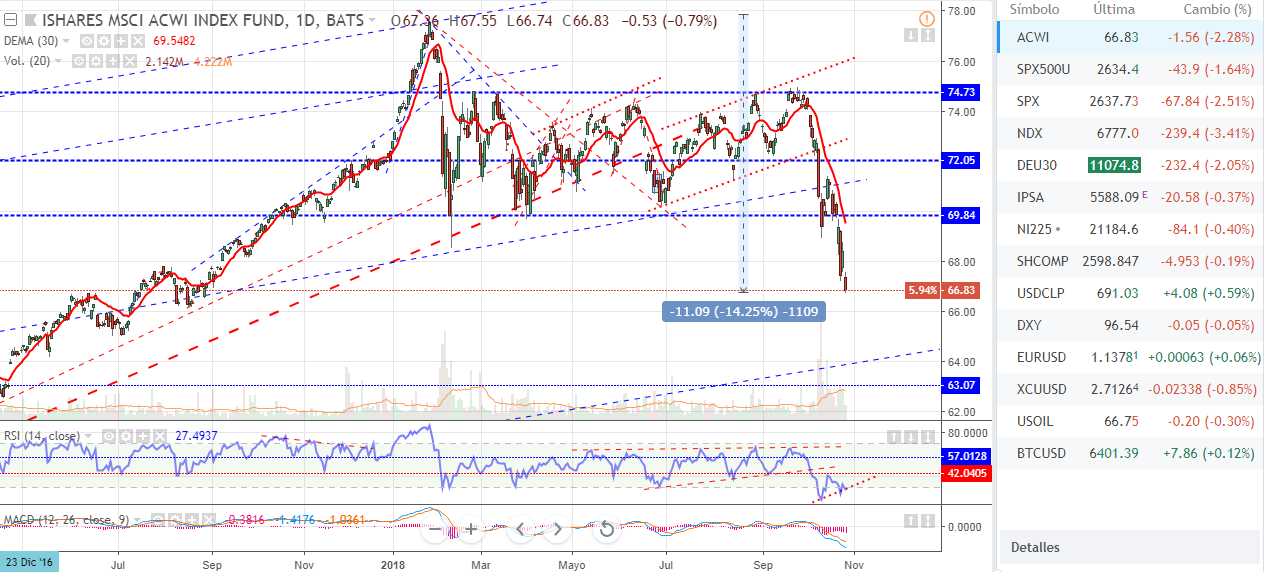Toggle visibility of the DEMA indicator
Viewport: 1264px width, 572px height.
86,41
